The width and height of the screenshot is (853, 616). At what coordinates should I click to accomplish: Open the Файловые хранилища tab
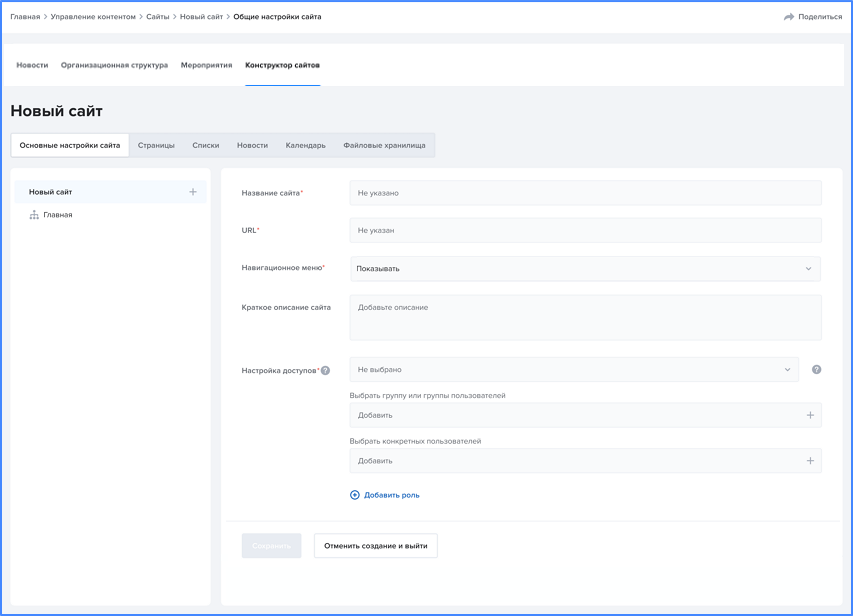[385, 145]
